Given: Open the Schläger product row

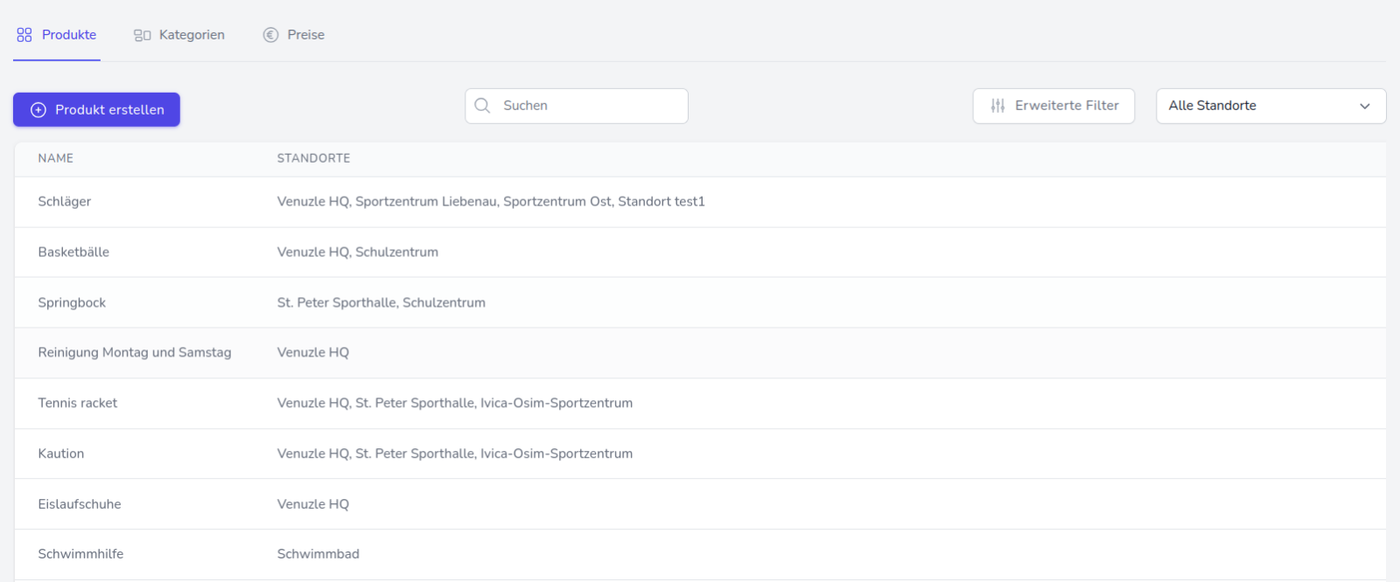Looking at the screenshot, I should click(65, 202).
